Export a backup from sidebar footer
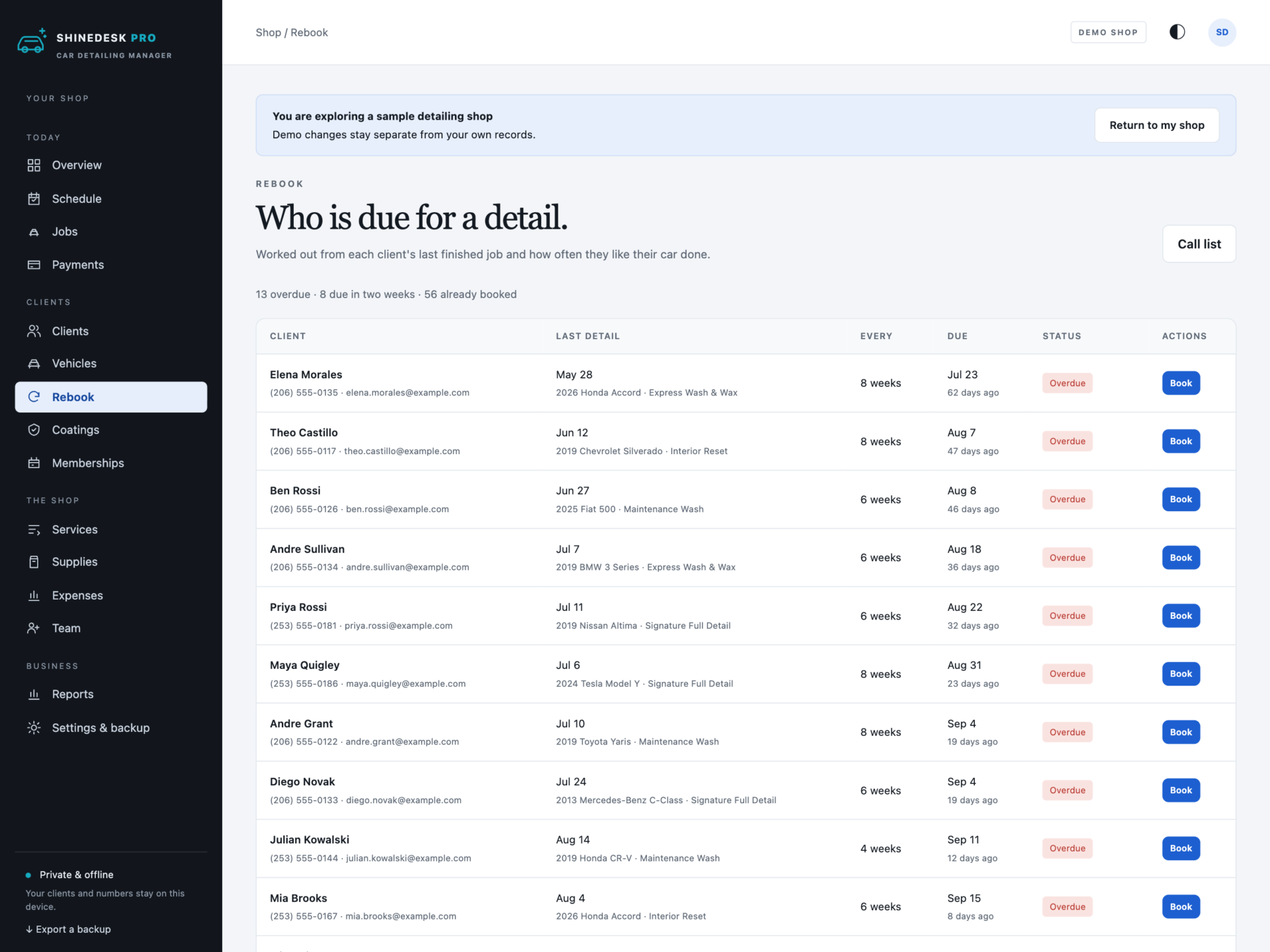Screen dimensions: 1270x952 68,929
